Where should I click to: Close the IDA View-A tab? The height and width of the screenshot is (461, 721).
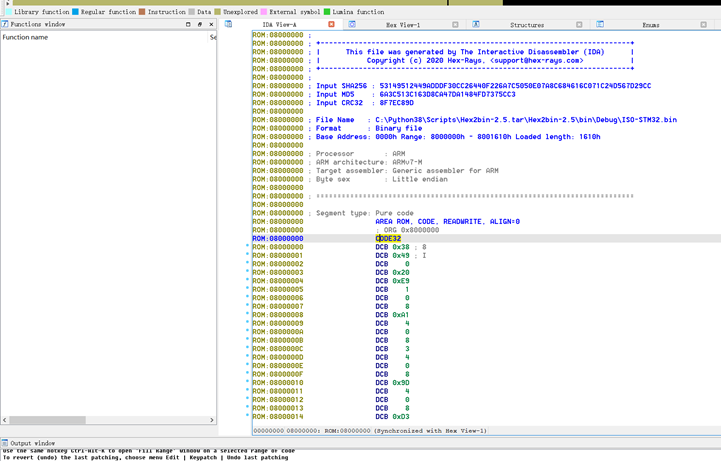[331, 24]
